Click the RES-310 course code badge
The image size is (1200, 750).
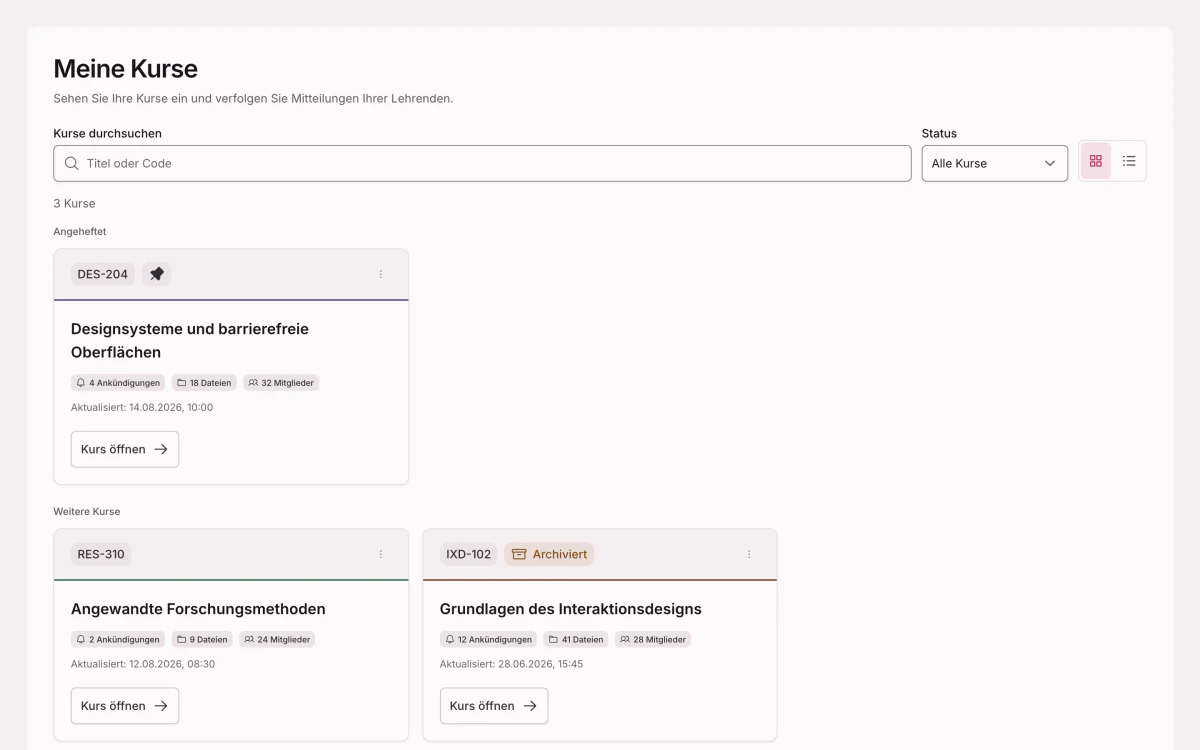click(101, 554)
